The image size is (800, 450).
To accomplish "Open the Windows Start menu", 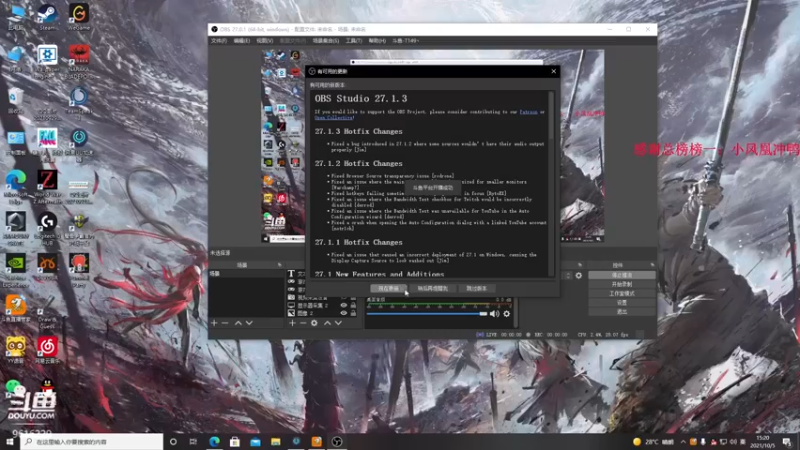I will [9, 442].
